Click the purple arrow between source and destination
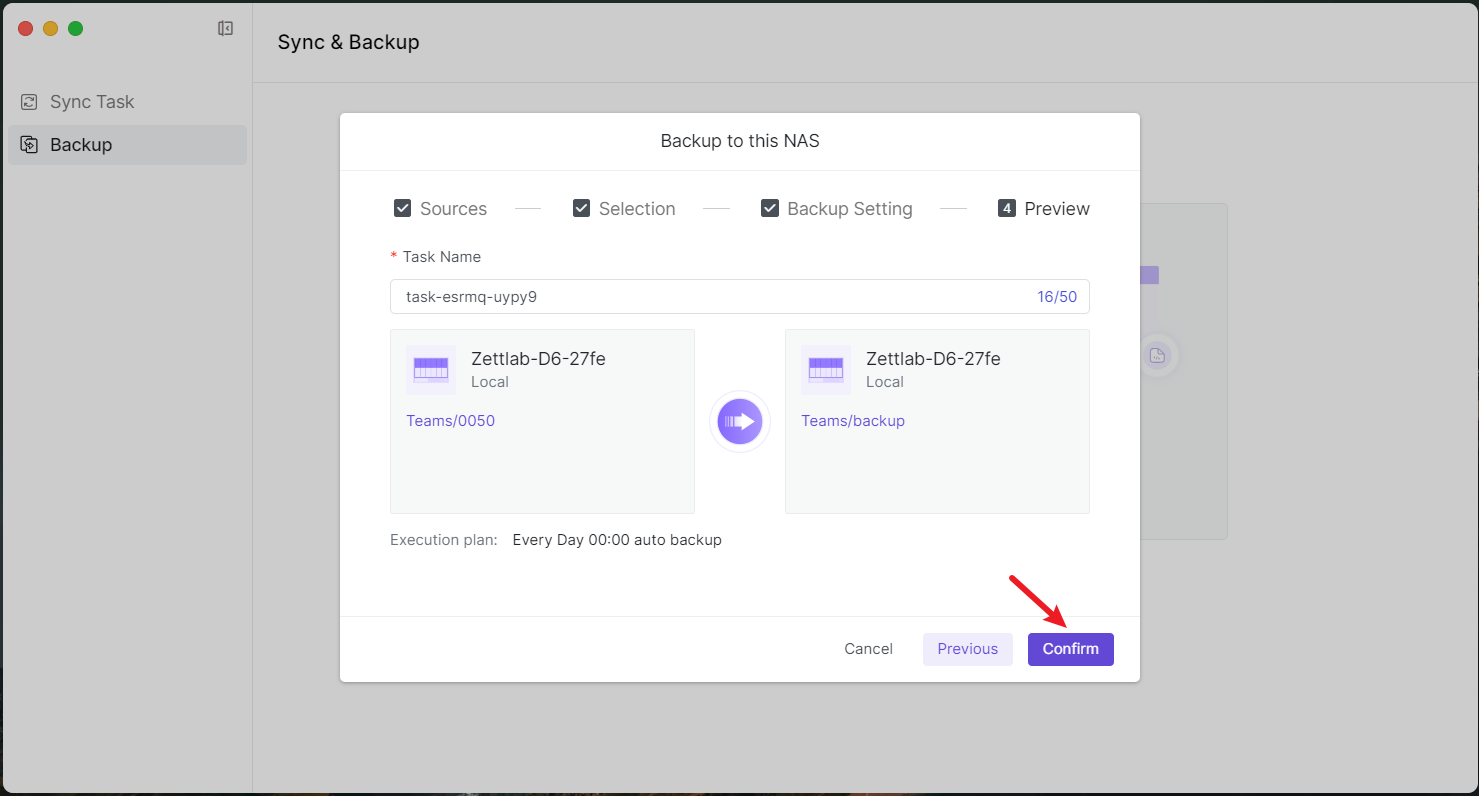Image resolution: width=1479 pixels, height=796 pixels. point(740,421)
